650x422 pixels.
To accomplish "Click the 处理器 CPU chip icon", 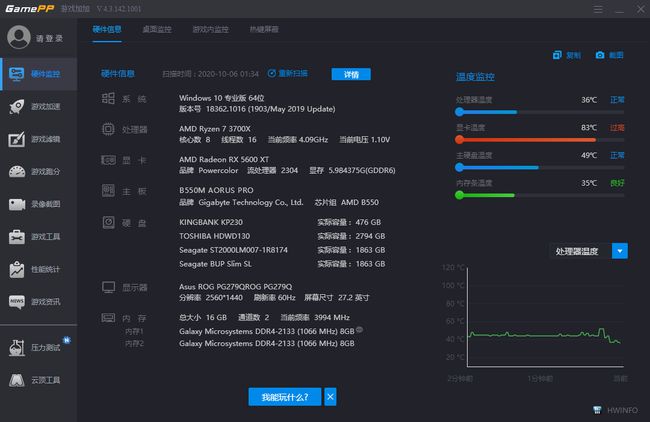I will pyautogui.click(x=108, y=129).
